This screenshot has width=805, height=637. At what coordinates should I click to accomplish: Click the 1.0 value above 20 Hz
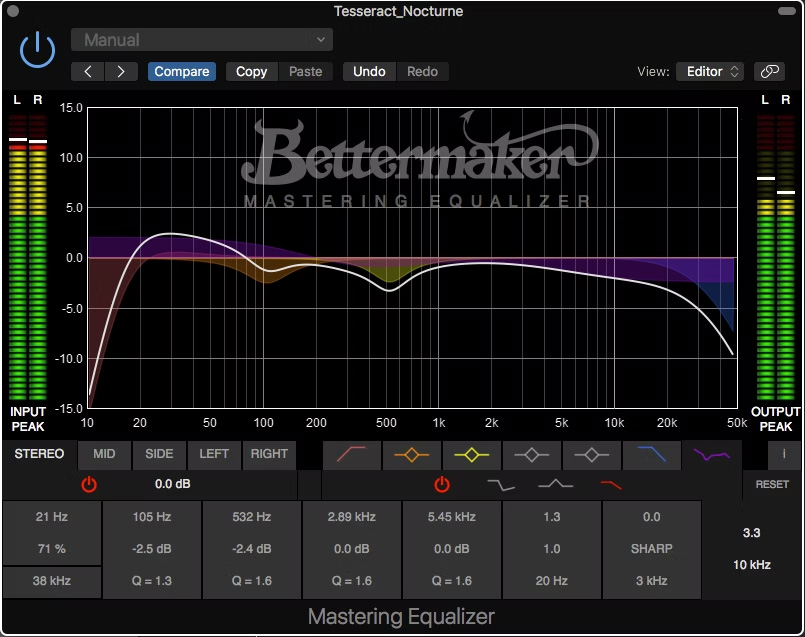point(552,549)
